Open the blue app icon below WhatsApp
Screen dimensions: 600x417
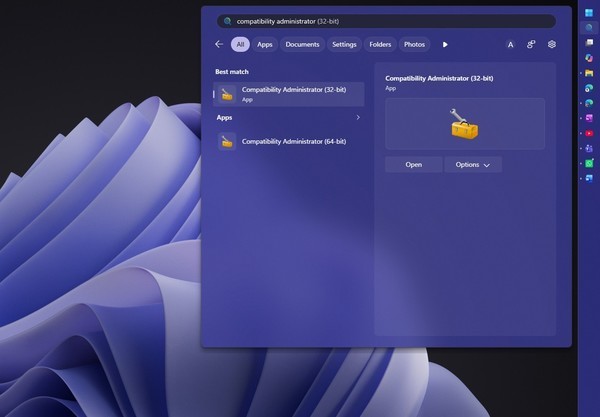[x=589, y=178]
